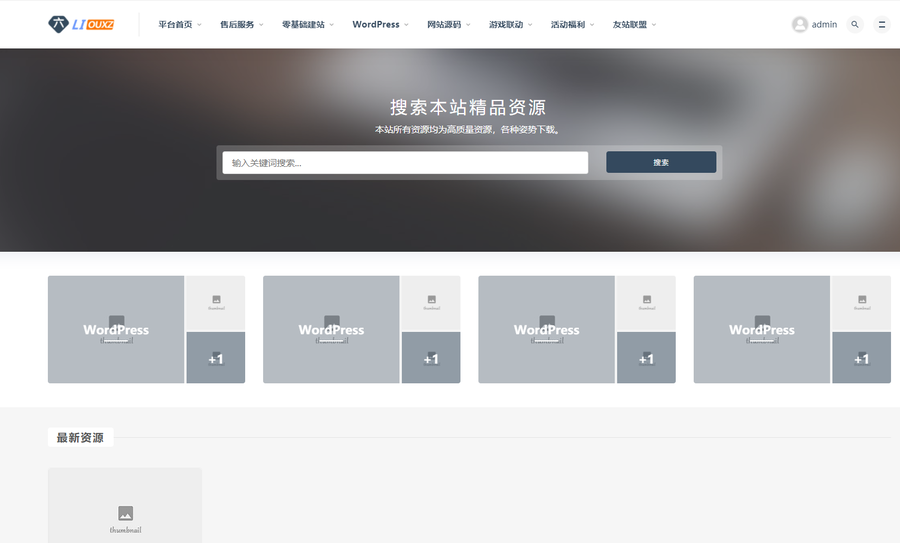Expand the 平台首页 dropdown menu

[179, 24]
